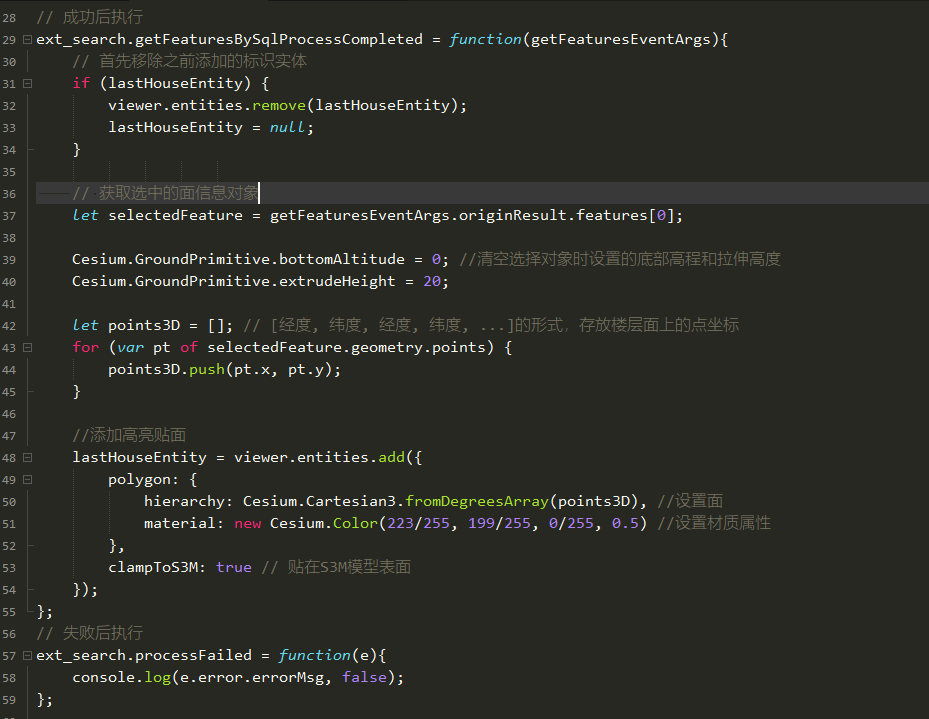Image resolution: width=929 pixels, height=719 pixels.
Task: Click 'bottomAltitude' on line 39
Action: pyautogui.click(x=342, y=259)
